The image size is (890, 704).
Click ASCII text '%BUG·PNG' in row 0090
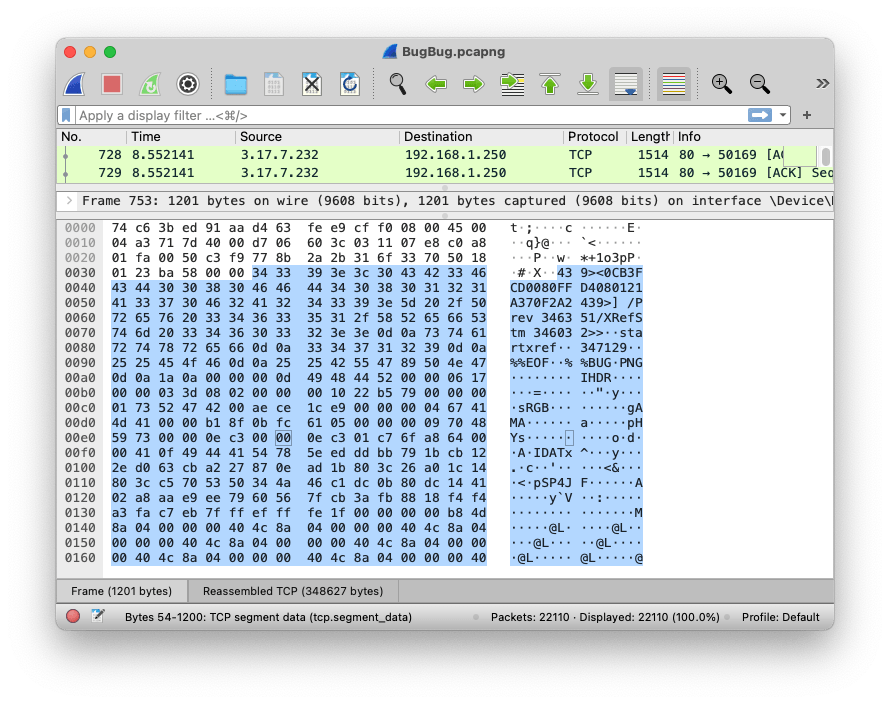pos(611,363)
